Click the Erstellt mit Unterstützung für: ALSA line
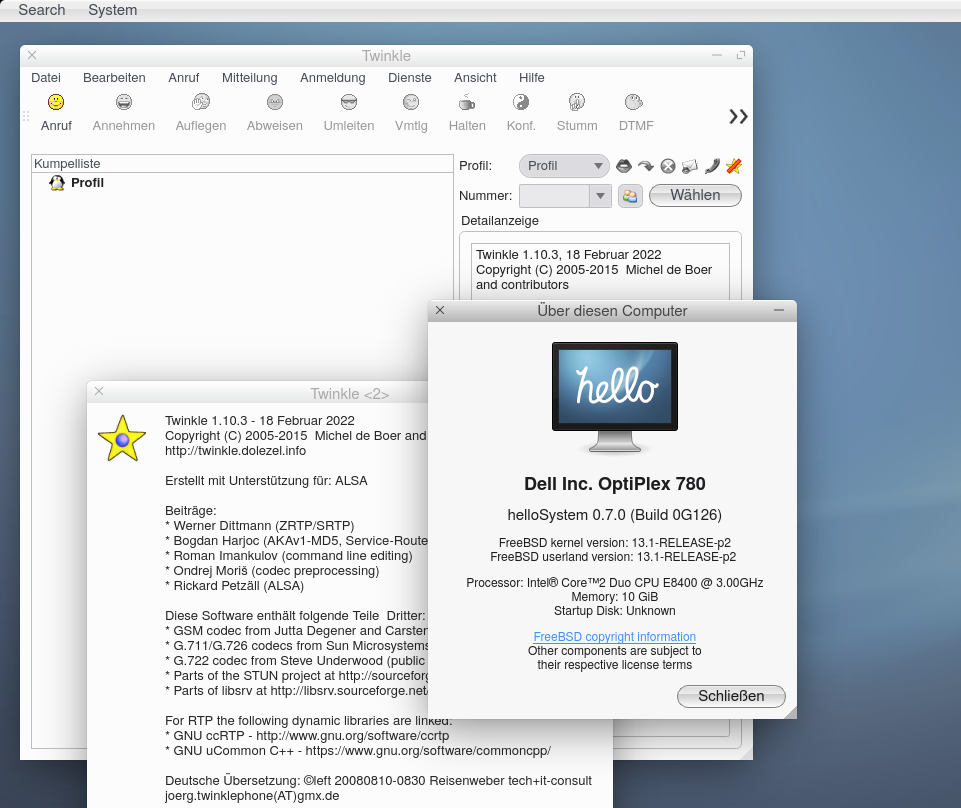Screen dimensions: 961x808 click(266, 481)
